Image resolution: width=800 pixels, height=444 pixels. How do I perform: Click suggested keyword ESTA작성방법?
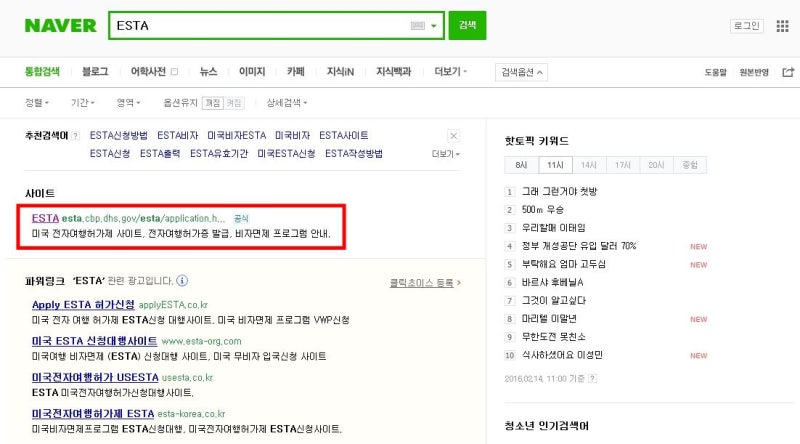point(354,154)
